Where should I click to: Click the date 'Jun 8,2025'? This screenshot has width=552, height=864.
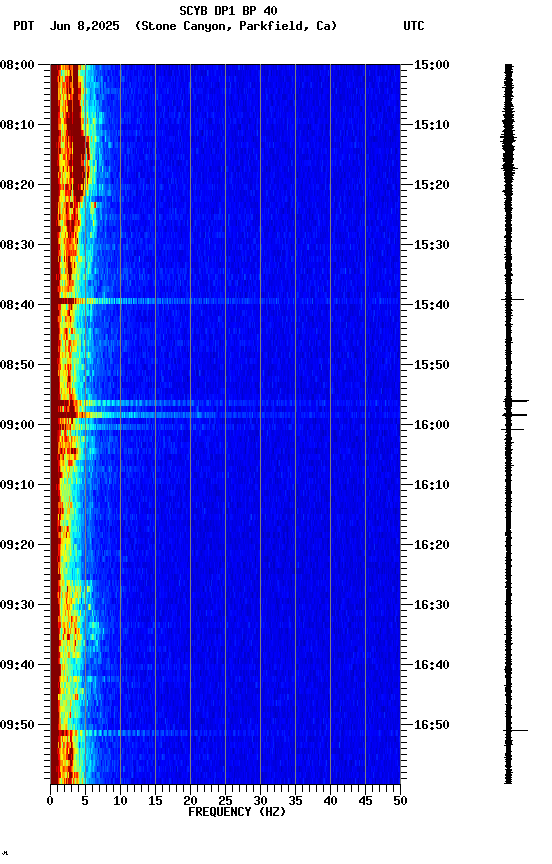click(84, 26)
